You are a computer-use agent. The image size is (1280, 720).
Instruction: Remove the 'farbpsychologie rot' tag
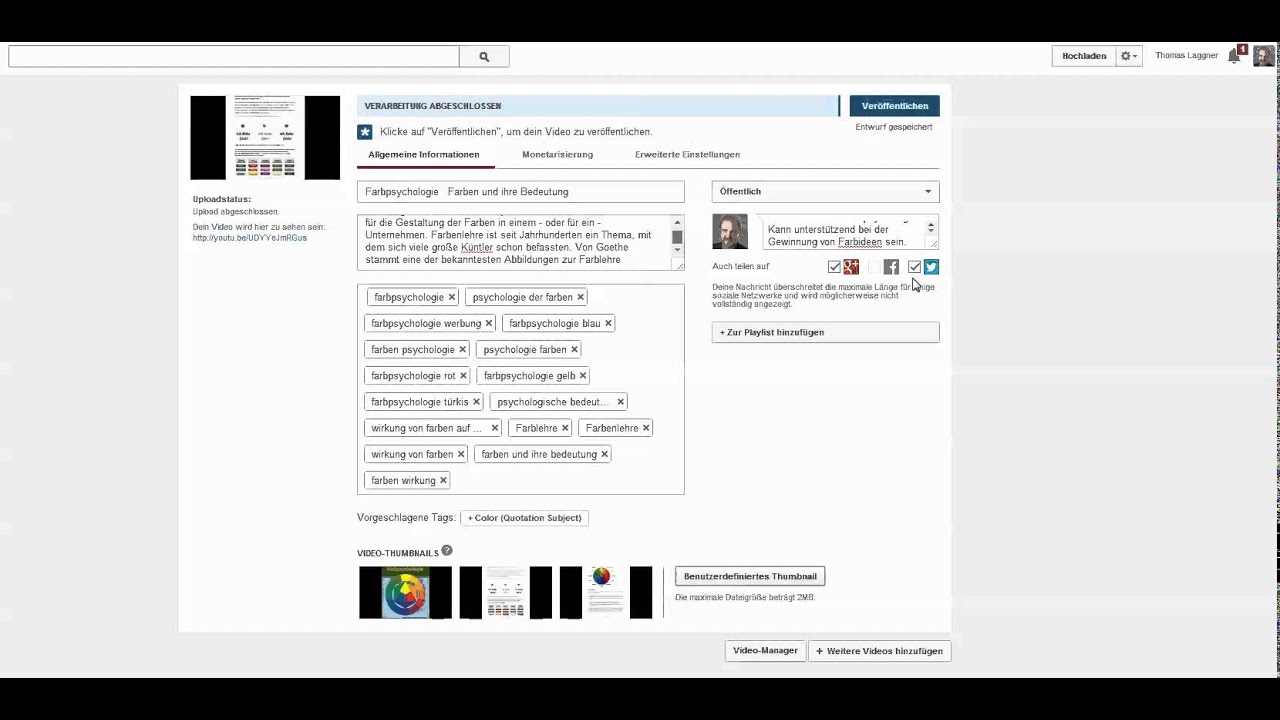coord(463,376)
